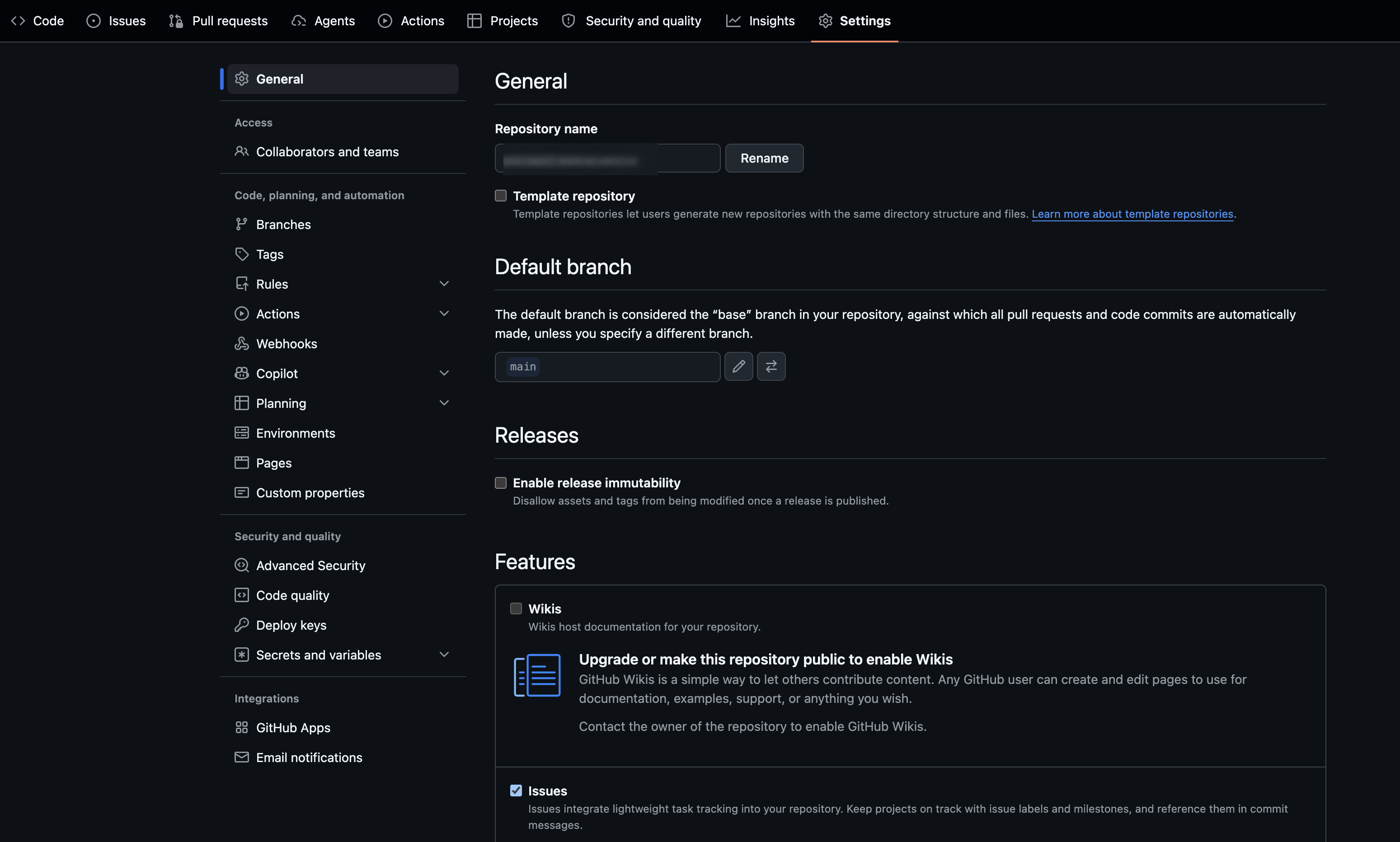Click the Actions play icon in top nav

pyautogui.click(x=385, y=21)
